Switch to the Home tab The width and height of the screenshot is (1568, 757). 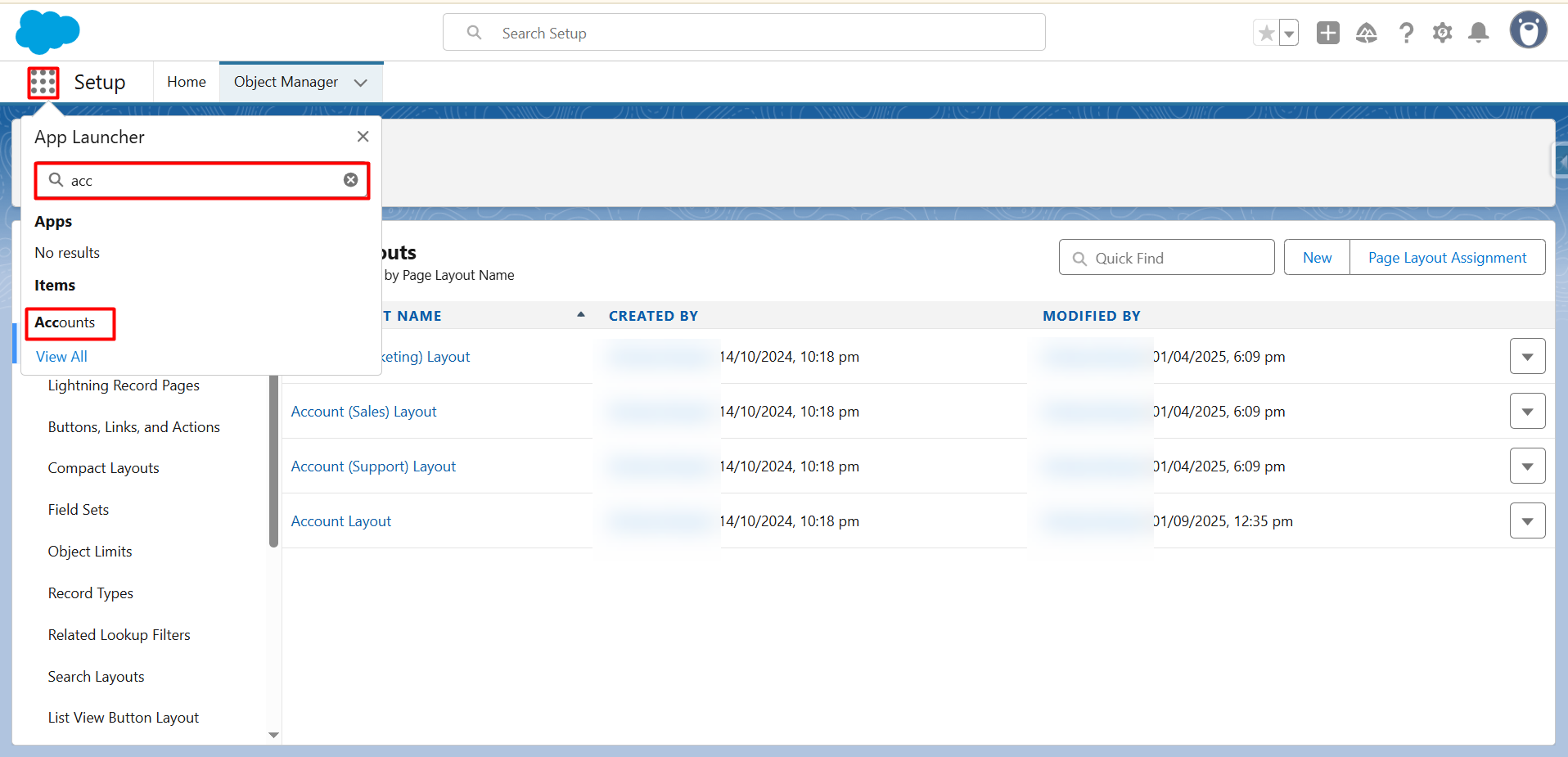click(x=186, y=82)
